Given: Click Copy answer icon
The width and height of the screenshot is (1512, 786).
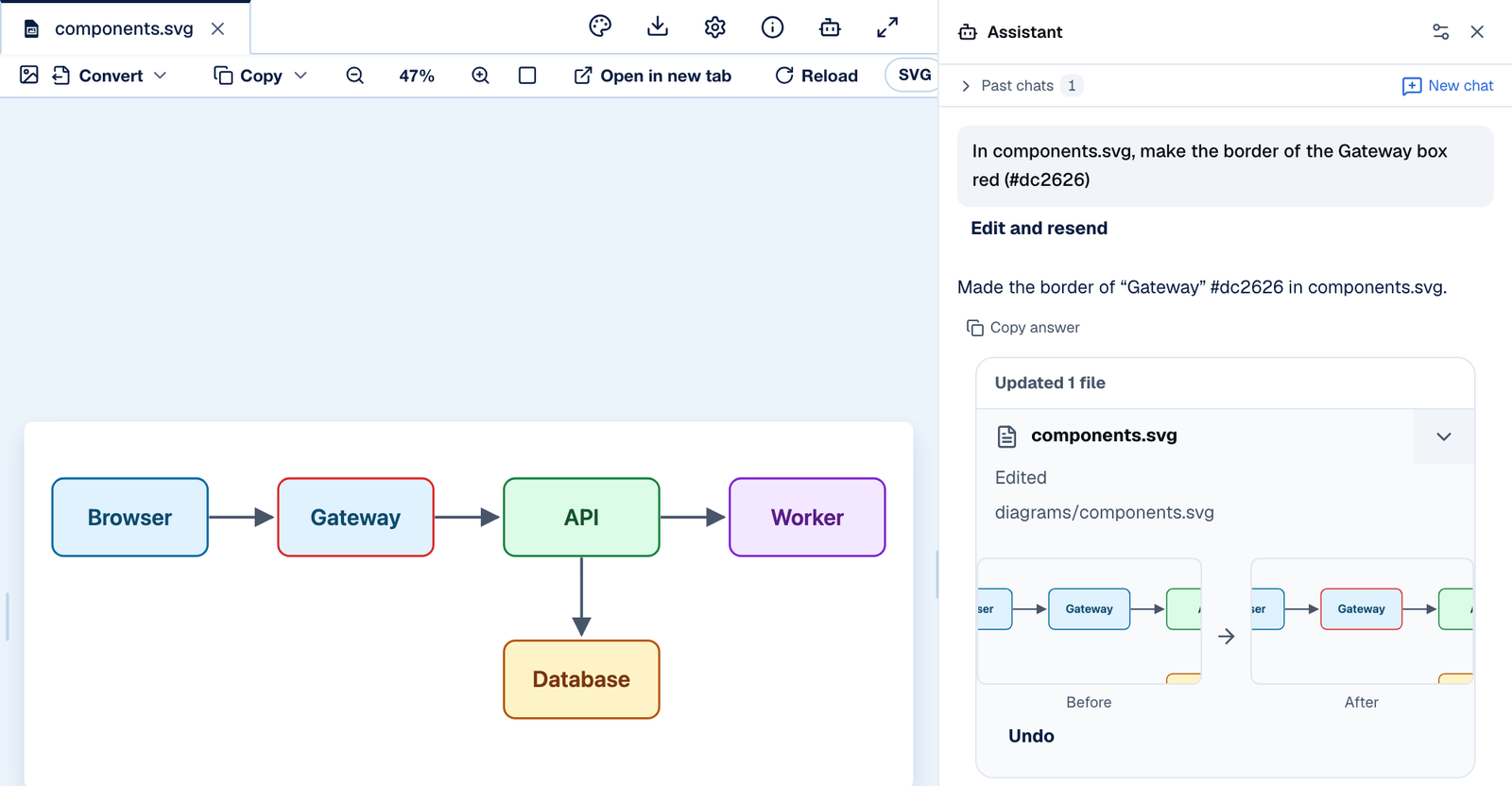Looking at the screenshot, I should click(975, 328).
